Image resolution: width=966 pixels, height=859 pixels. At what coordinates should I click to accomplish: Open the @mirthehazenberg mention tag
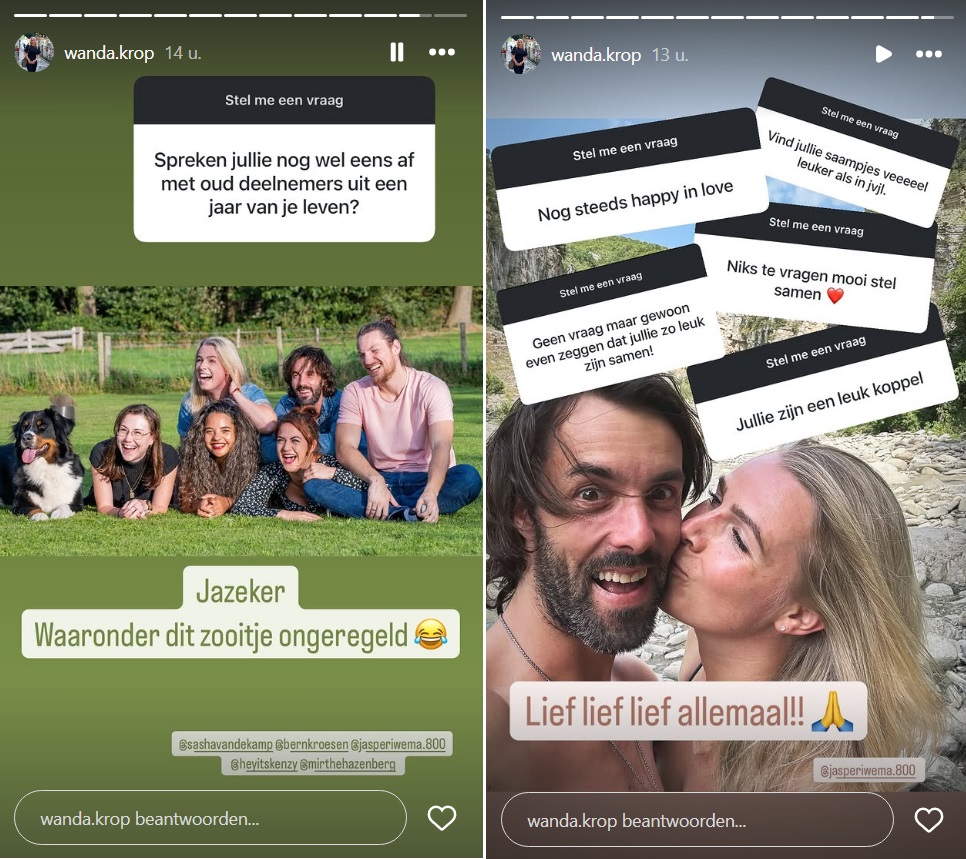(347, 764)
